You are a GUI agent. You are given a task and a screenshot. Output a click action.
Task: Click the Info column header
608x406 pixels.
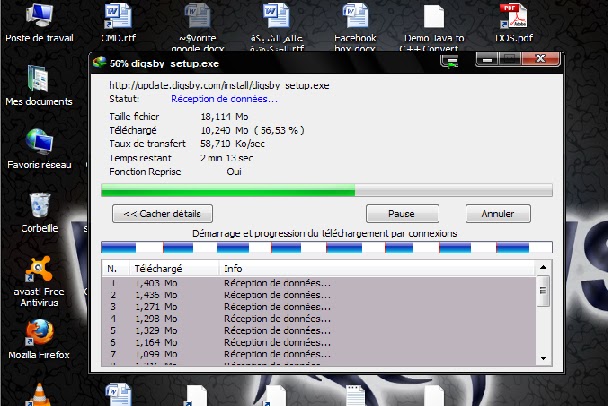click(x=377, y=268)
